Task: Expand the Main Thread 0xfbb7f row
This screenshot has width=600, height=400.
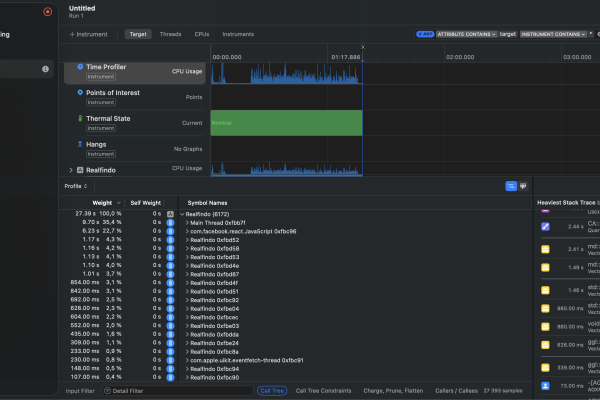Action: [x=187, y=223]
